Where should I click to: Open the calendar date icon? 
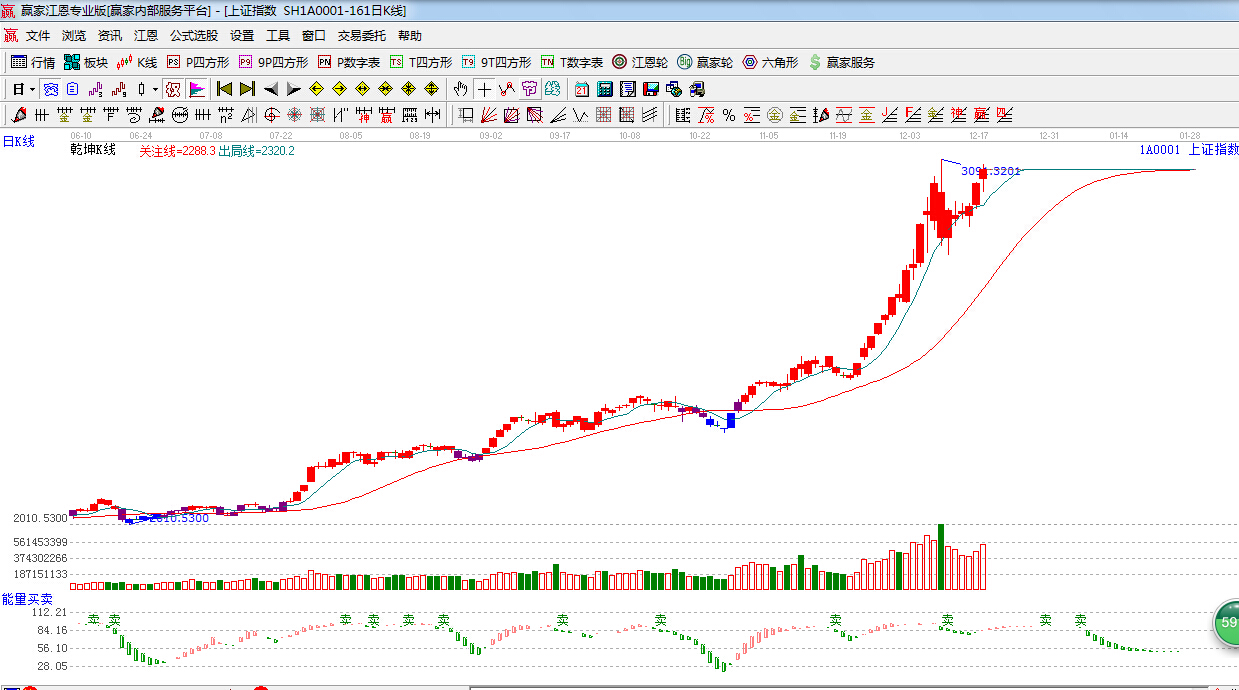[x=581, y=89]
